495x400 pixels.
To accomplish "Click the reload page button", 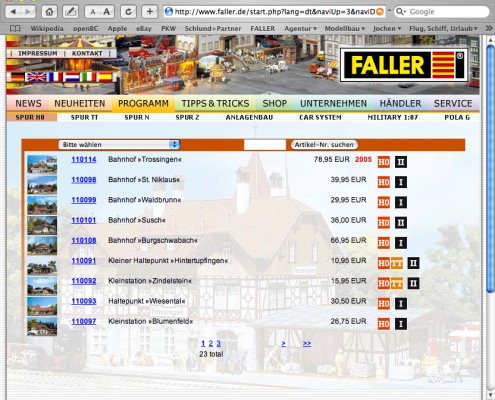I will [128, 12].
